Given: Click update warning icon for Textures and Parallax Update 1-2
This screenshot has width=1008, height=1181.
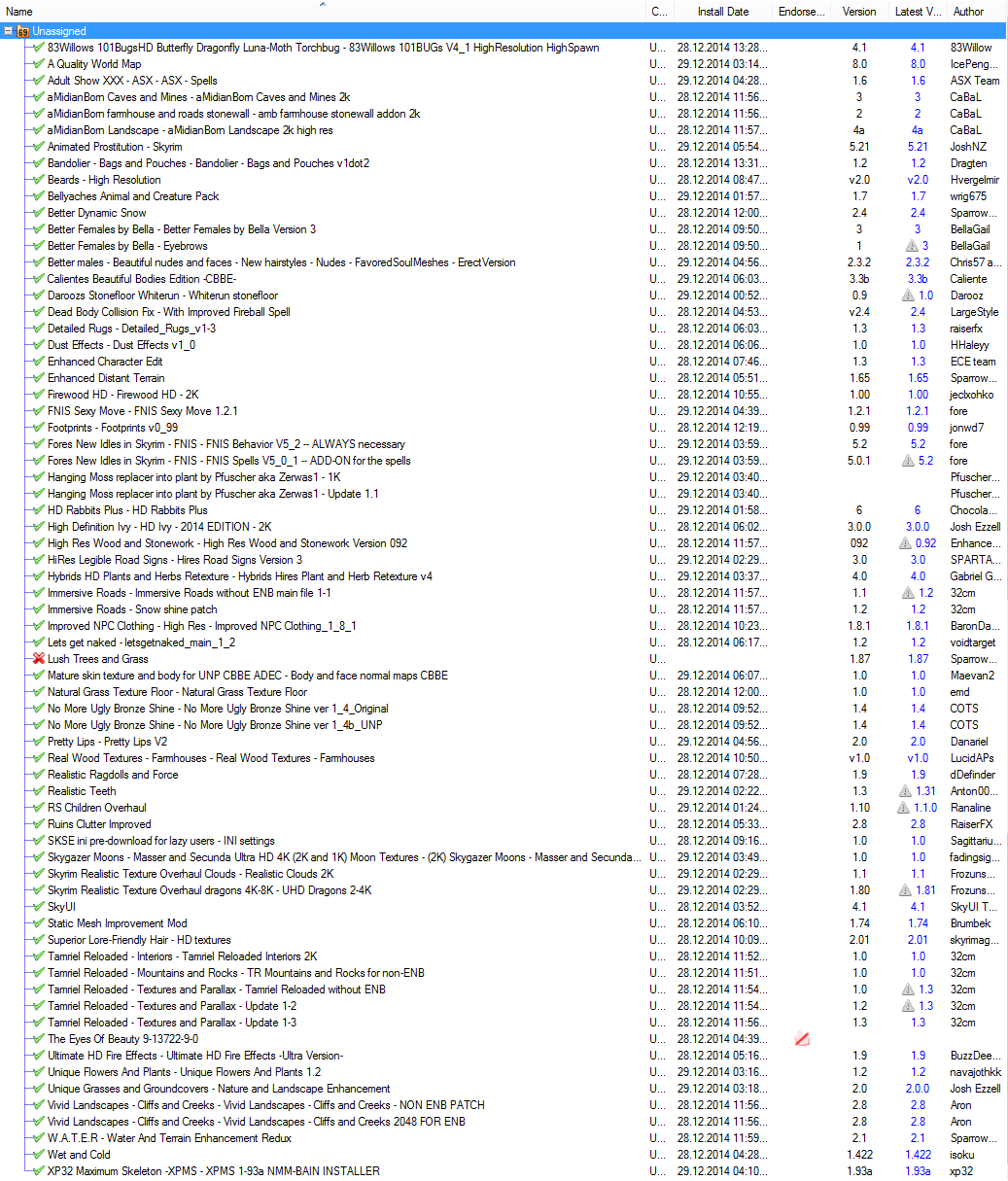Looking at the screenshot, I should pos(907,1006).
